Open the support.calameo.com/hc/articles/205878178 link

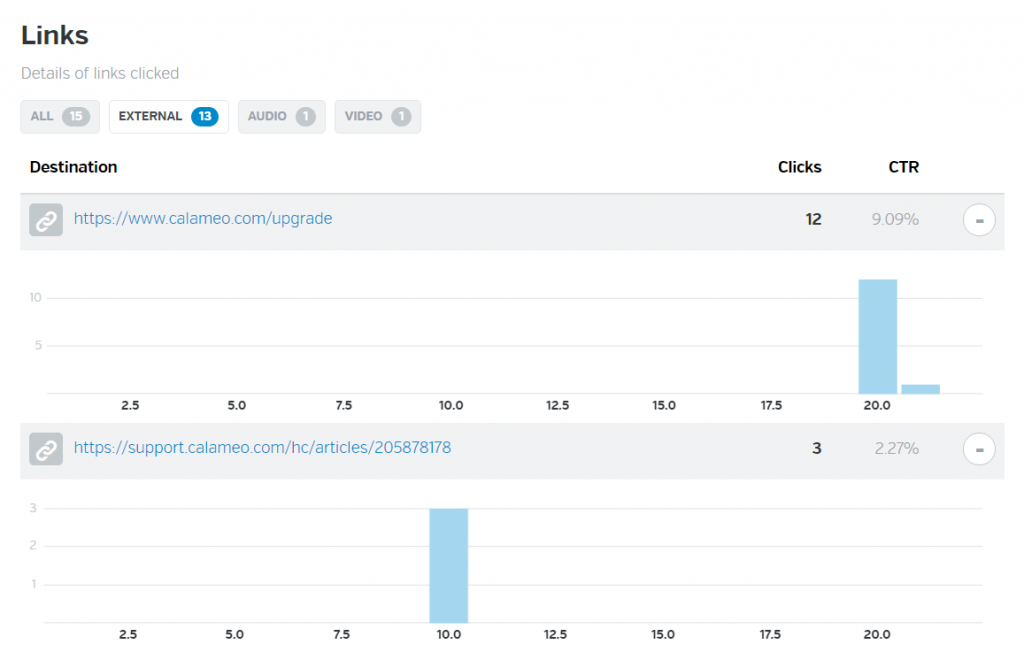[263, 448]
